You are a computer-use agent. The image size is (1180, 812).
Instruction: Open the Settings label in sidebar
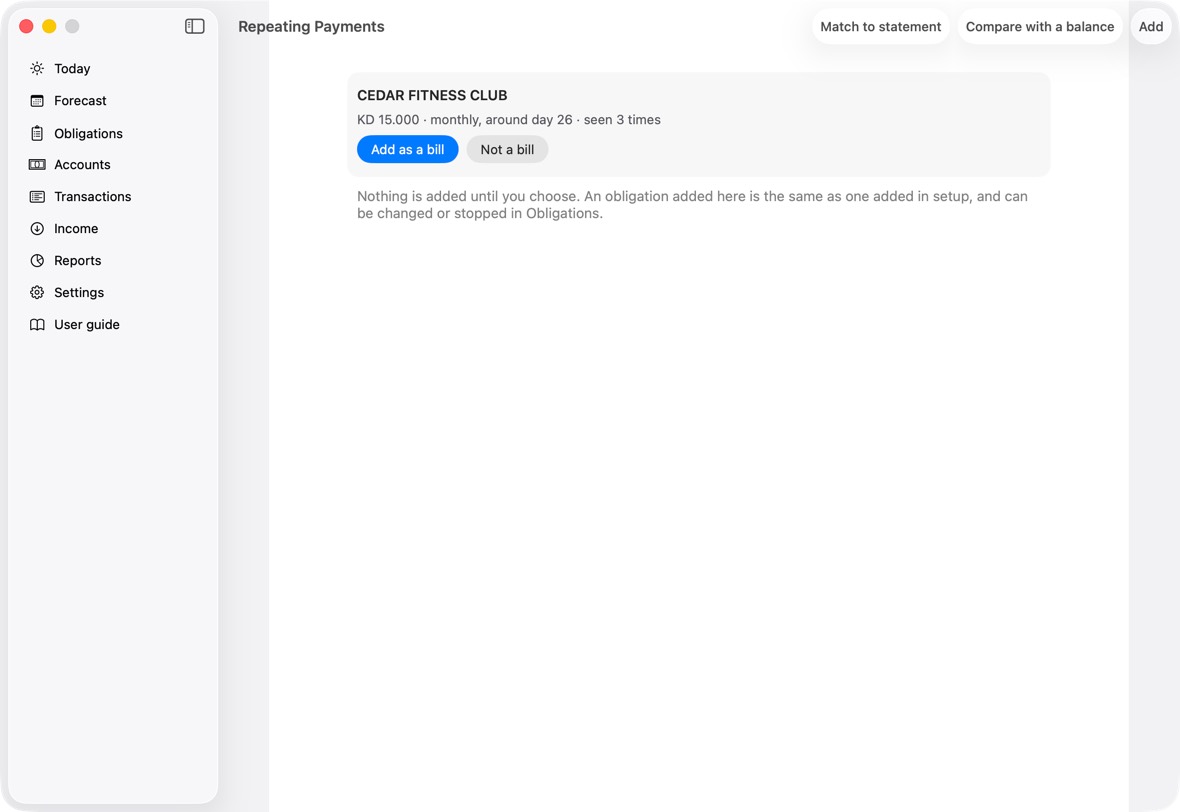pos(79,293)
